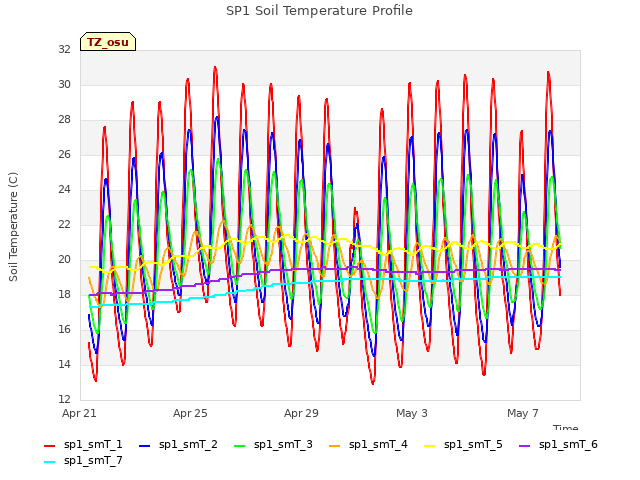Click the chart title SP1 Soil Temperature Profile
Screen dimensions: 640x480
[x=319, y=11]
